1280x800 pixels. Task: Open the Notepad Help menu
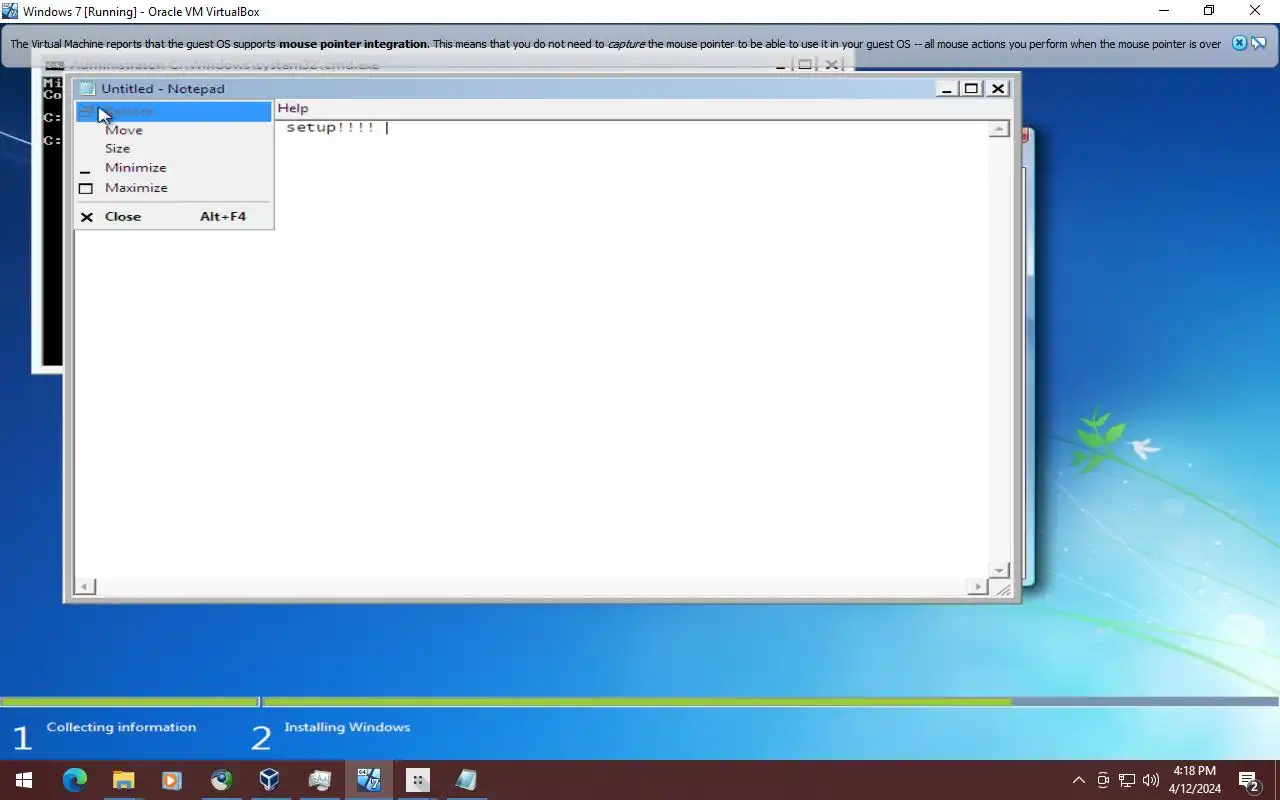coord(293,108)
